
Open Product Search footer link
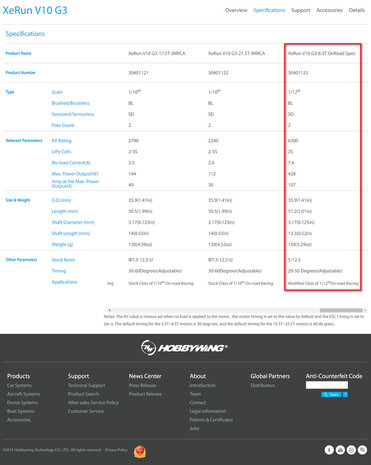point(83,394)
